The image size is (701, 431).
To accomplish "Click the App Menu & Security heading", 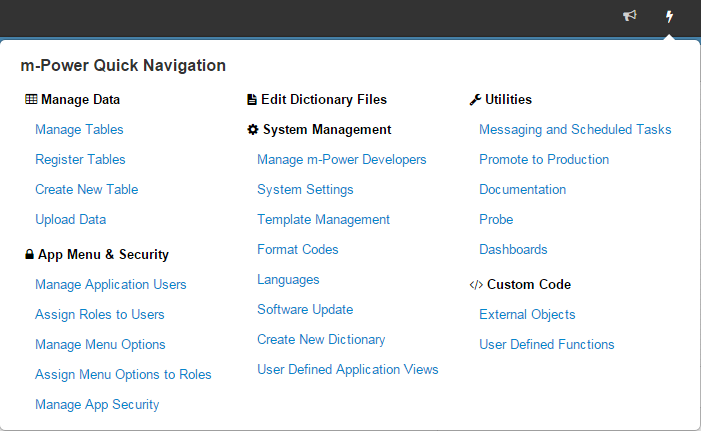I will point(103,254).
